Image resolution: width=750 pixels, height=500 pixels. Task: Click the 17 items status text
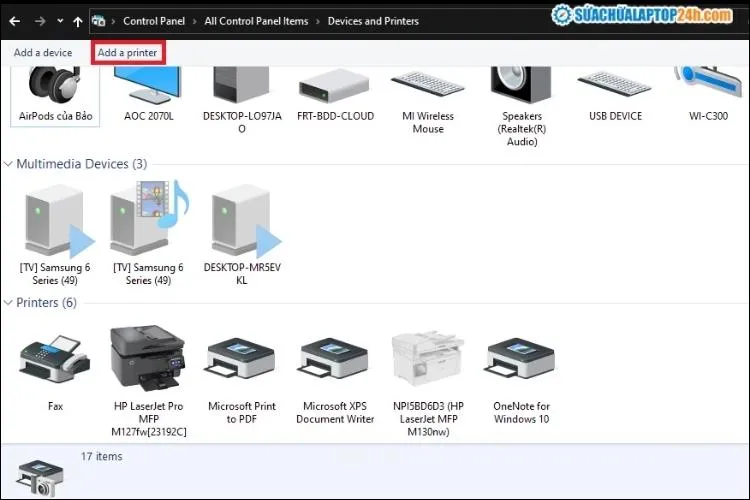(101, 456)
